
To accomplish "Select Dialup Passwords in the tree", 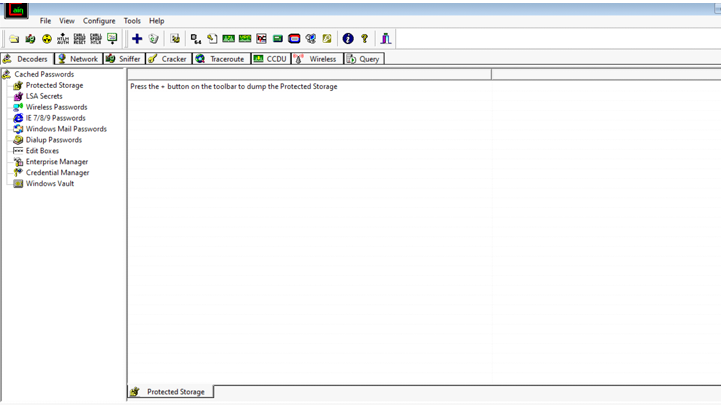I will (53, 140).
